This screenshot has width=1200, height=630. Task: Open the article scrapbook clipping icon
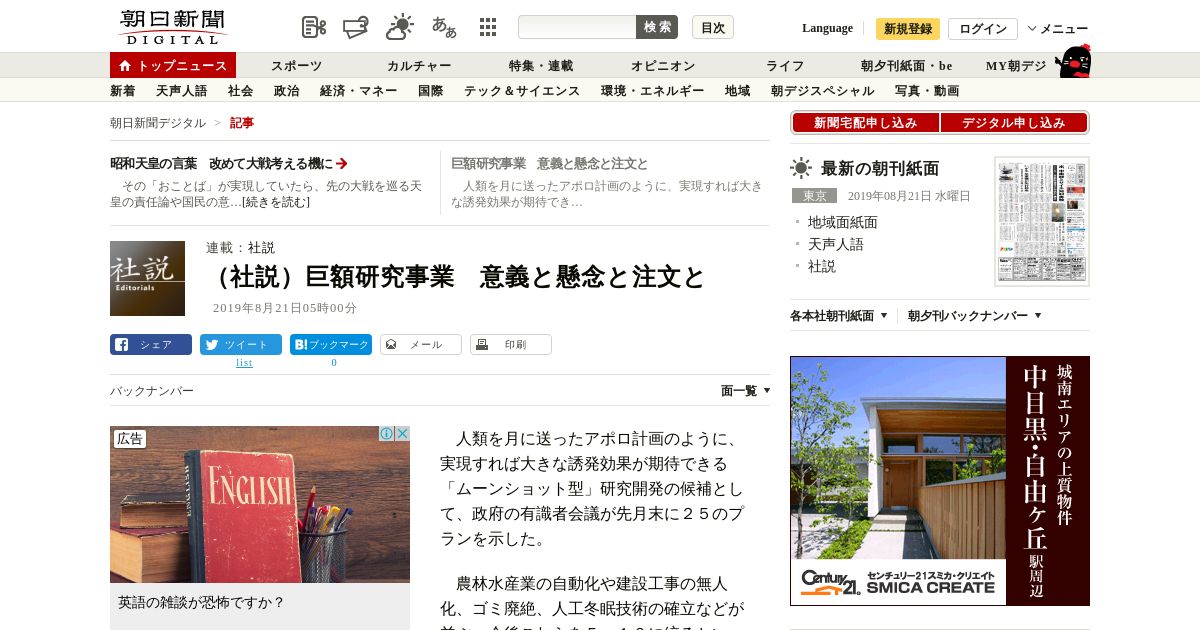(314, 27)
